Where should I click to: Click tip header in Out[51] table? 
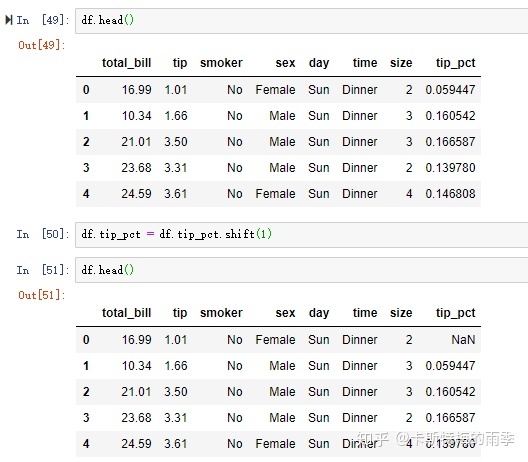[180, 313]
